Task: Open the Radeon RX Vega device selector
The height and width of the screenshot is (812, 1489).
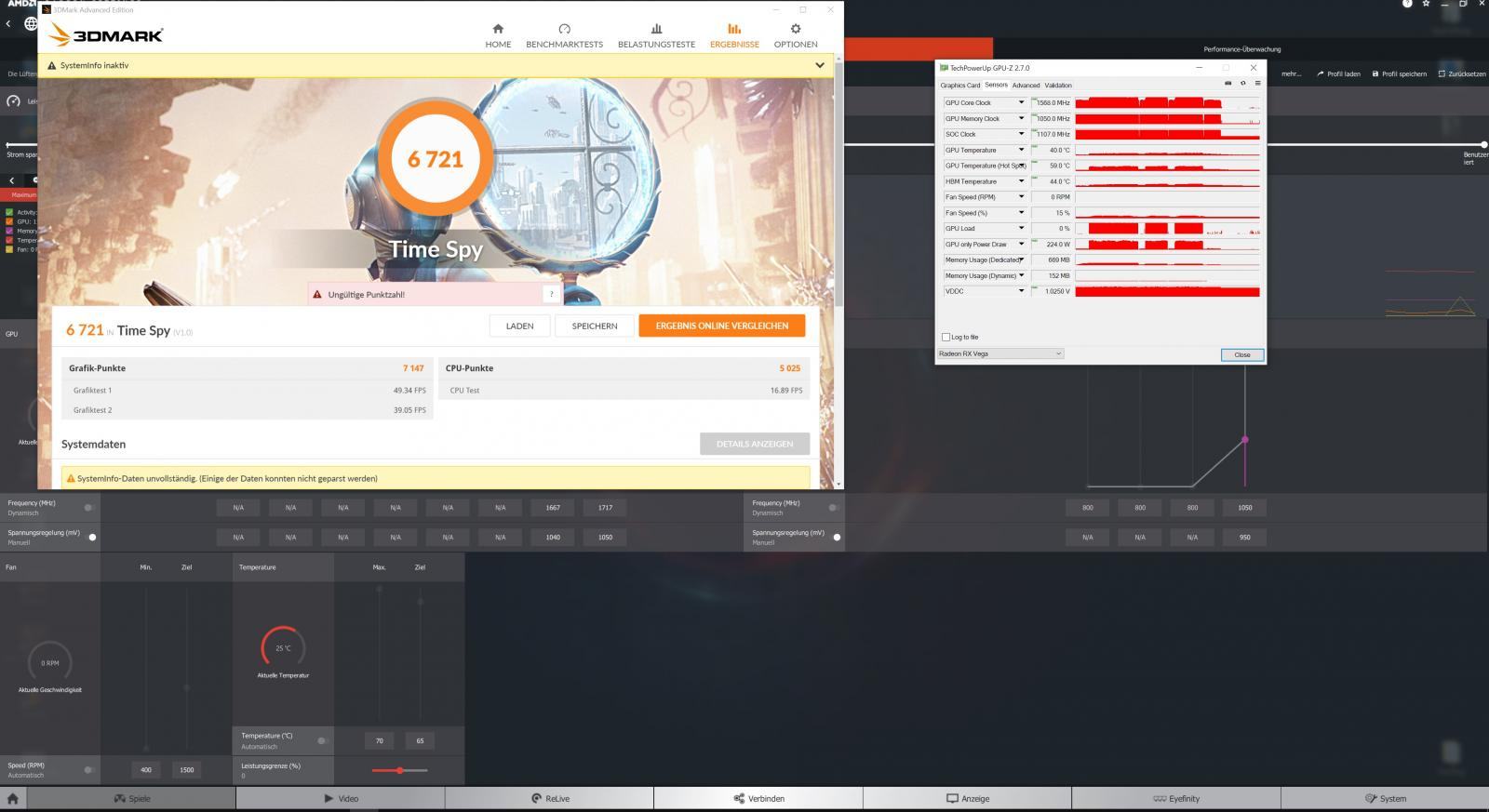Action: tap(1000, 353)
